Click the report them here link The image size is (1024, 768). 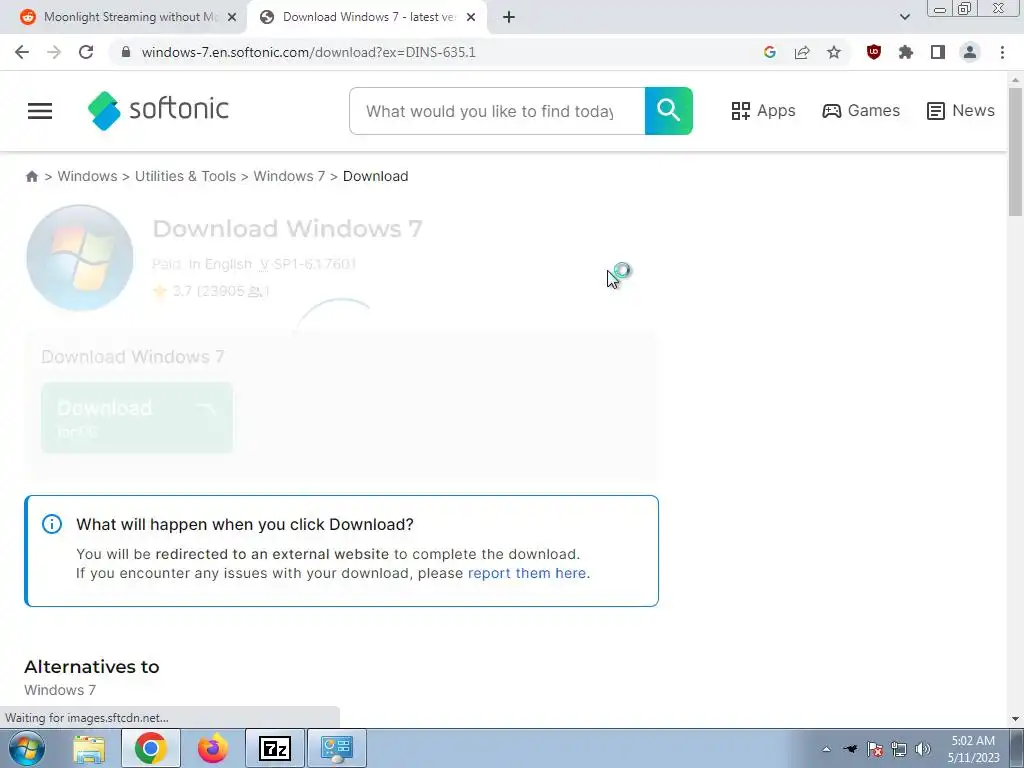coord(527,573)
